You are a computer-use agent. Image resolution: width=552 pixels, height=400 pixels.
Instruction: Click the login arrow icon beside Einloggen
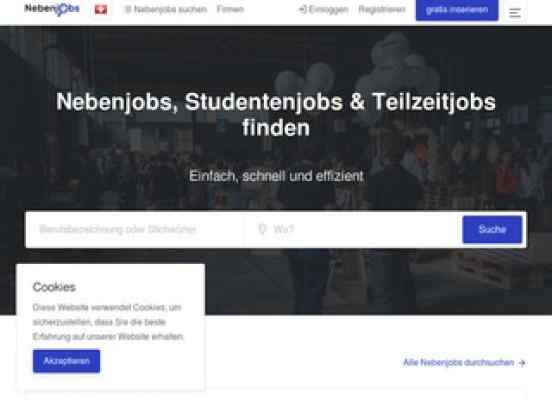pos(302,9)
